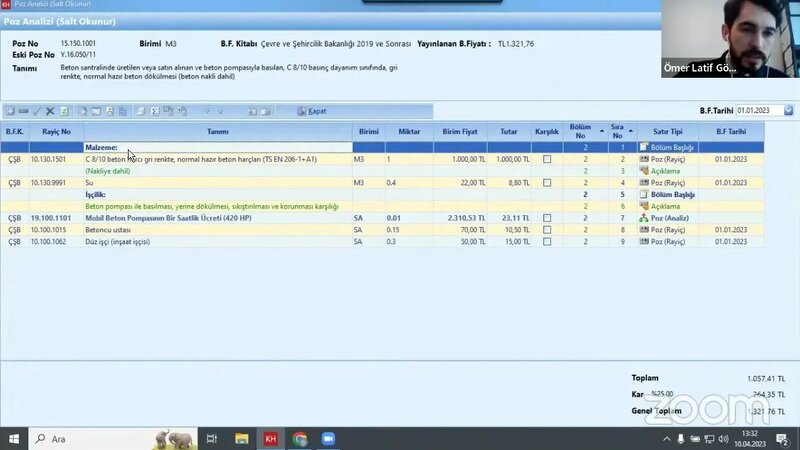Click the Task View icon in taskbar
Screen dimensions: 800x450
(212, 439)
